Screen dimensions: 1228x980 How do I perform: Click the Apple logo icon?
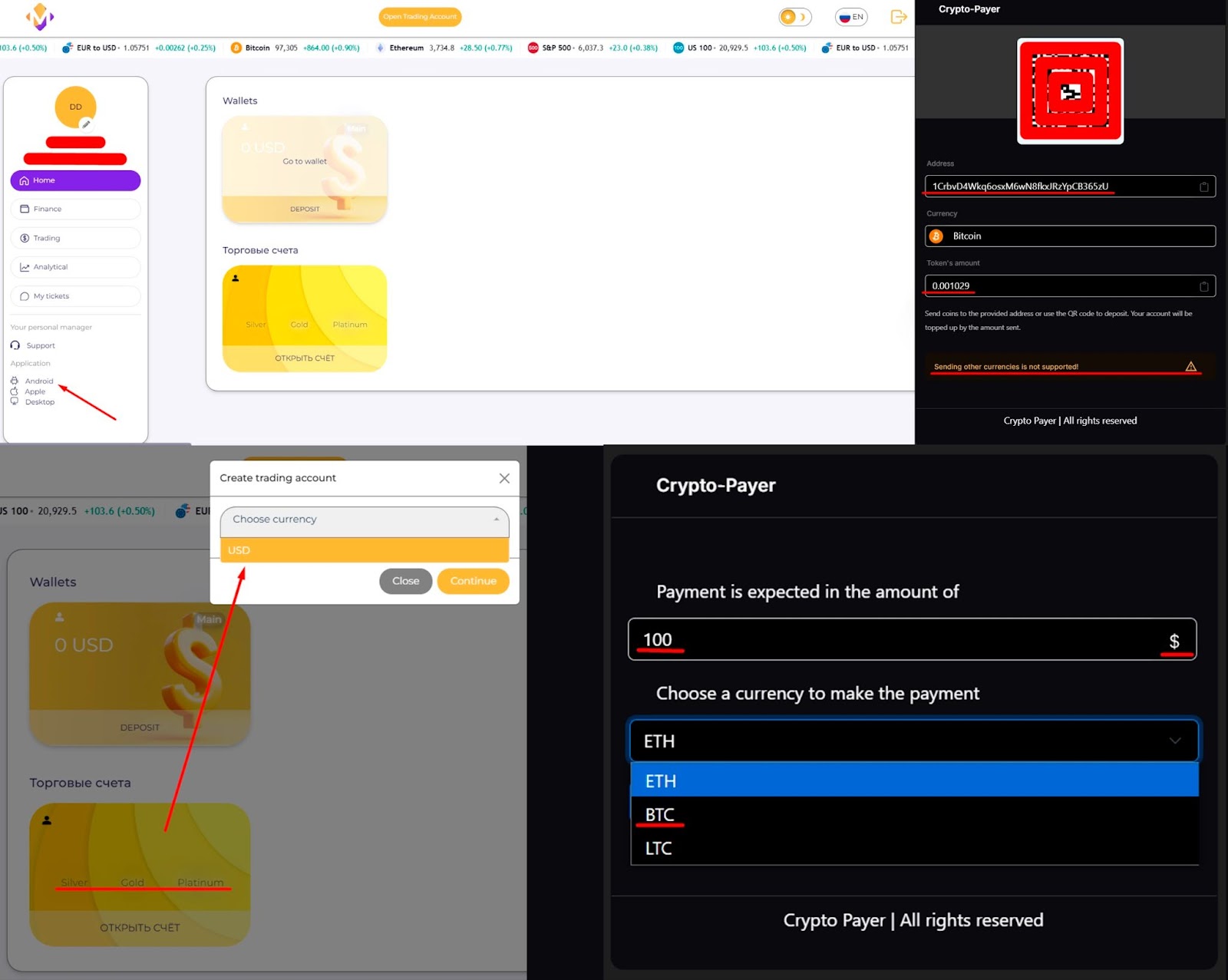point(14,391)
